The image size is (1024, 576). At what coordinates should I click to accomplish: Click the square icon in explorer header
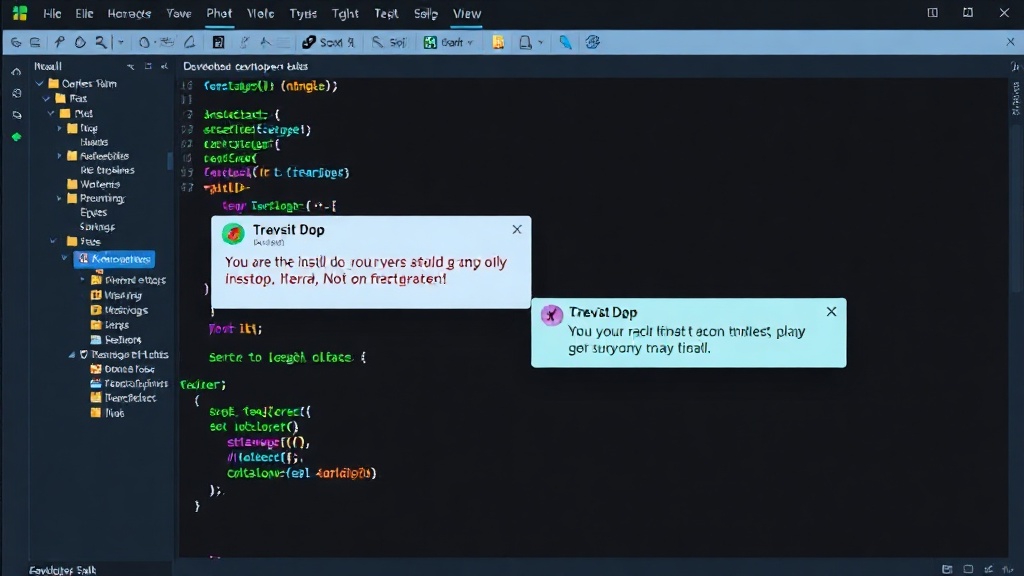(x=148, y=67)
